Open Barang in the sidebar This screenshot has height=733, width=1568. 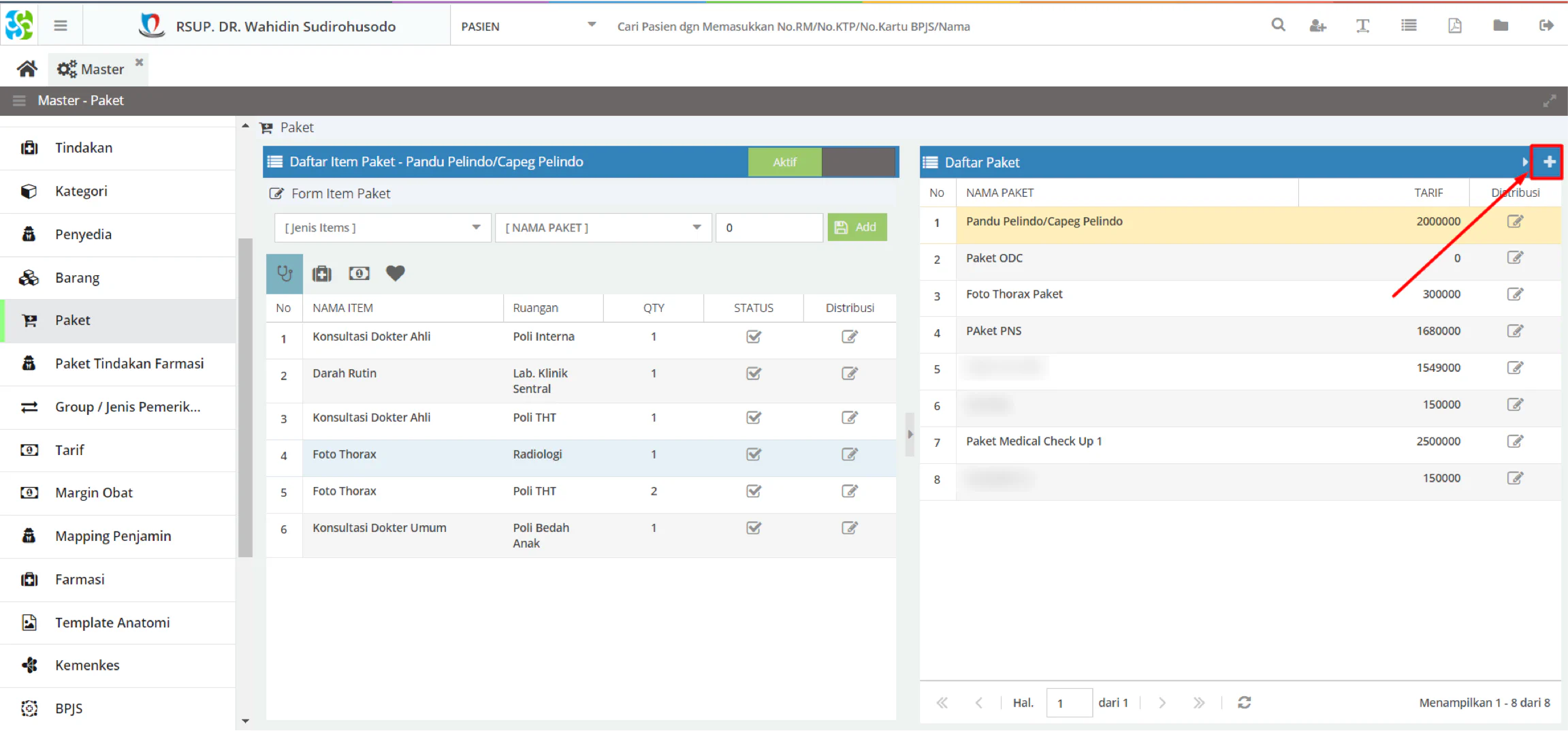coord(118,278)
